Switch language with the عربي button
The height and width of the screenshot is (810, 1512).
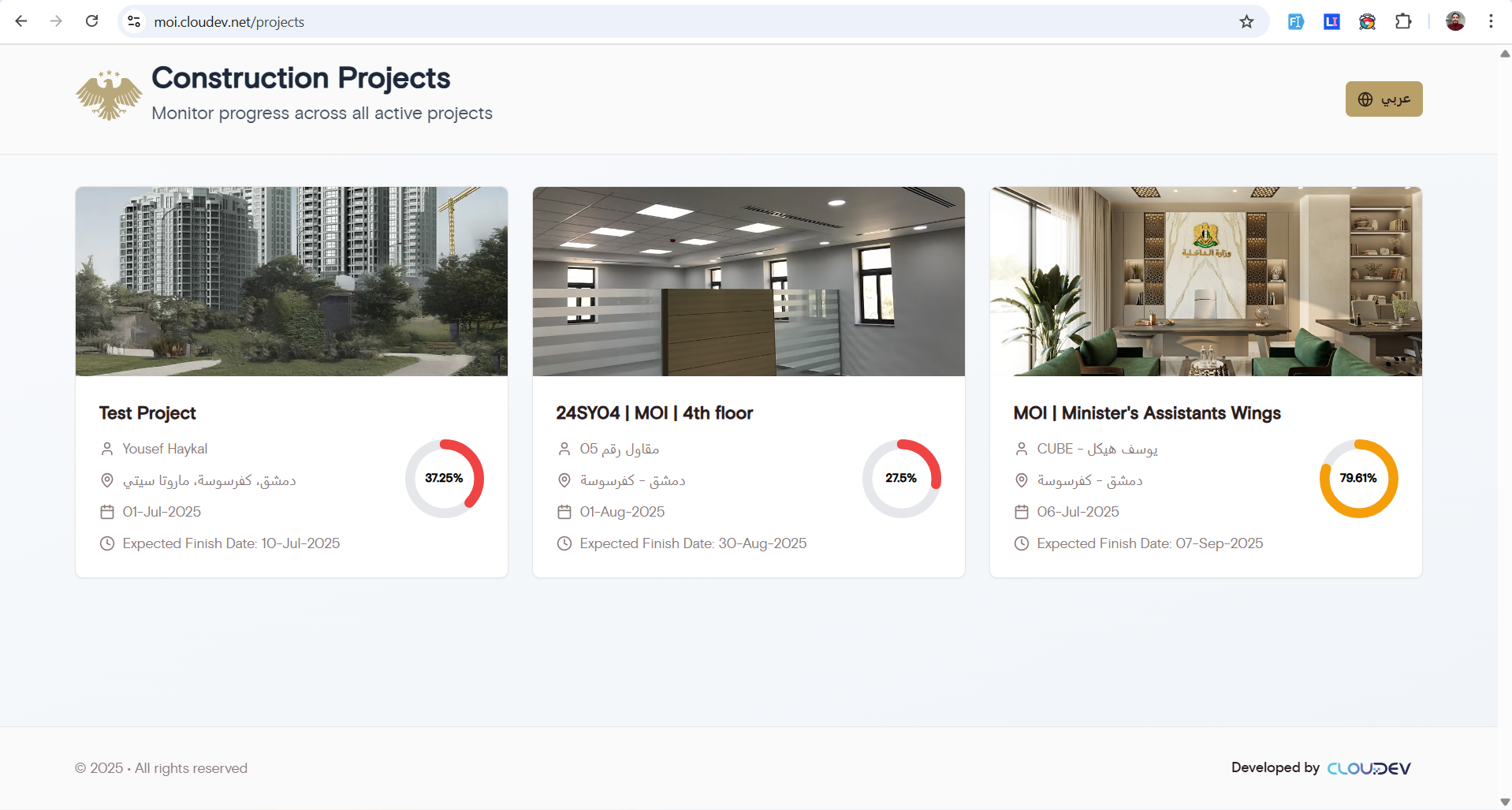point(1384,99)
